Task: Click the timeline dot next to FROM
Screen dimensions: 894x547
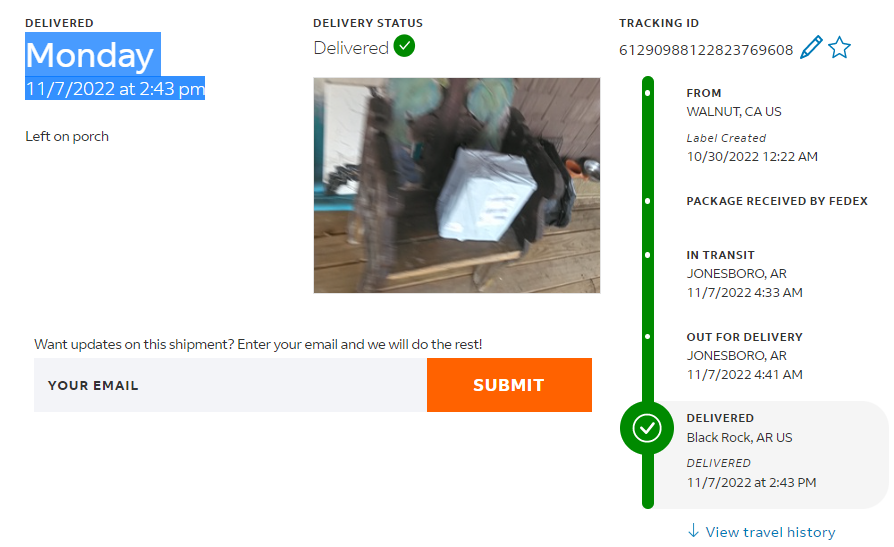Action: tap(648, 92)
